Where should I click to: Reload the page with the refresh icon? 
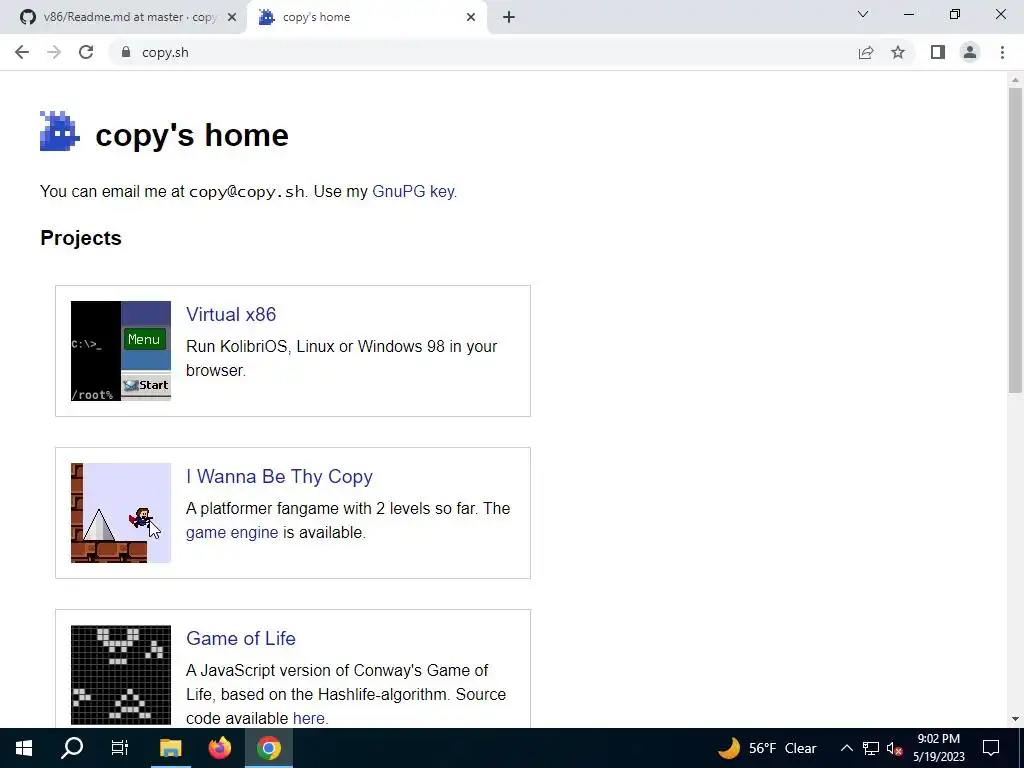(x=86, y=52)
